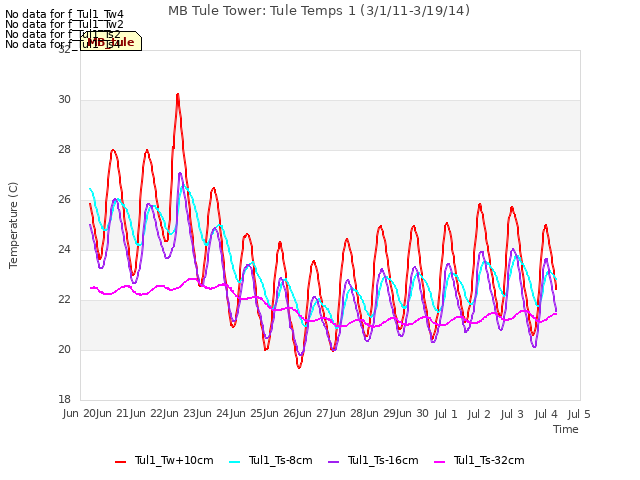Click the Jul 1 x-axis tick label

pyautogui.click(x=446, y=414)
